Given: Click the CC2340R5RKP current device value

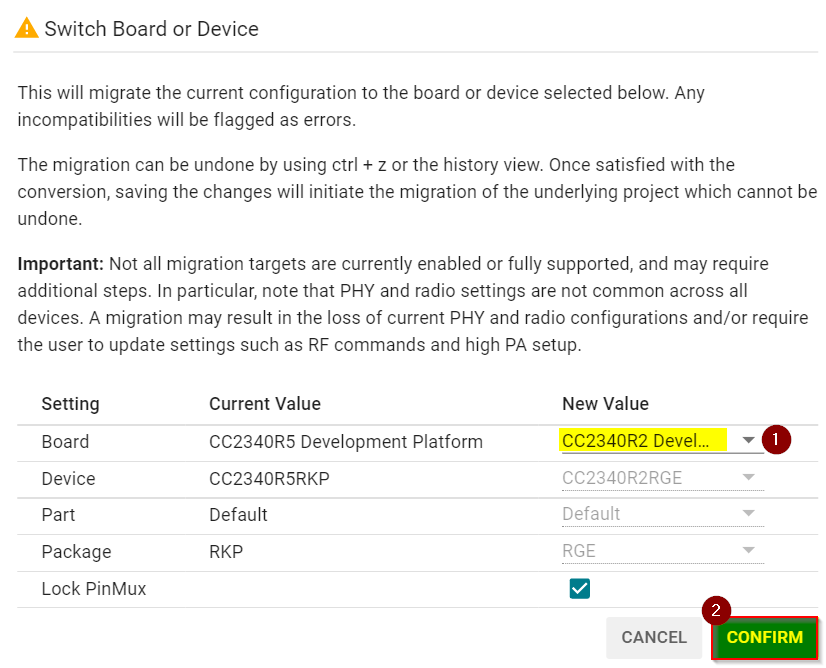Looking at the screenshot, I should click(x=269, y=478).
